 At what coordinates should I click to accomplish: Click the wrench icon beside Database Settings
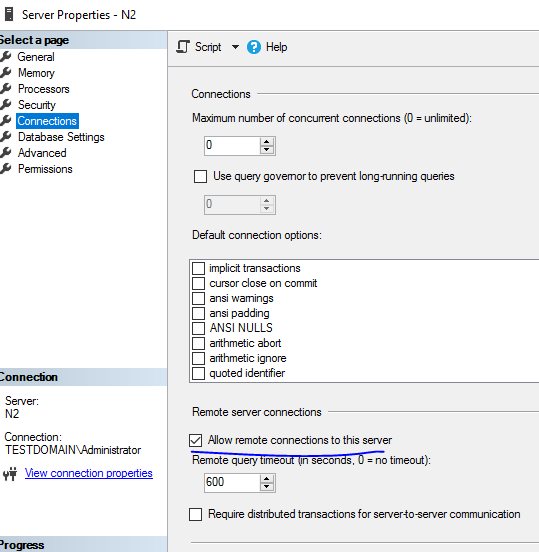[6, 137]
